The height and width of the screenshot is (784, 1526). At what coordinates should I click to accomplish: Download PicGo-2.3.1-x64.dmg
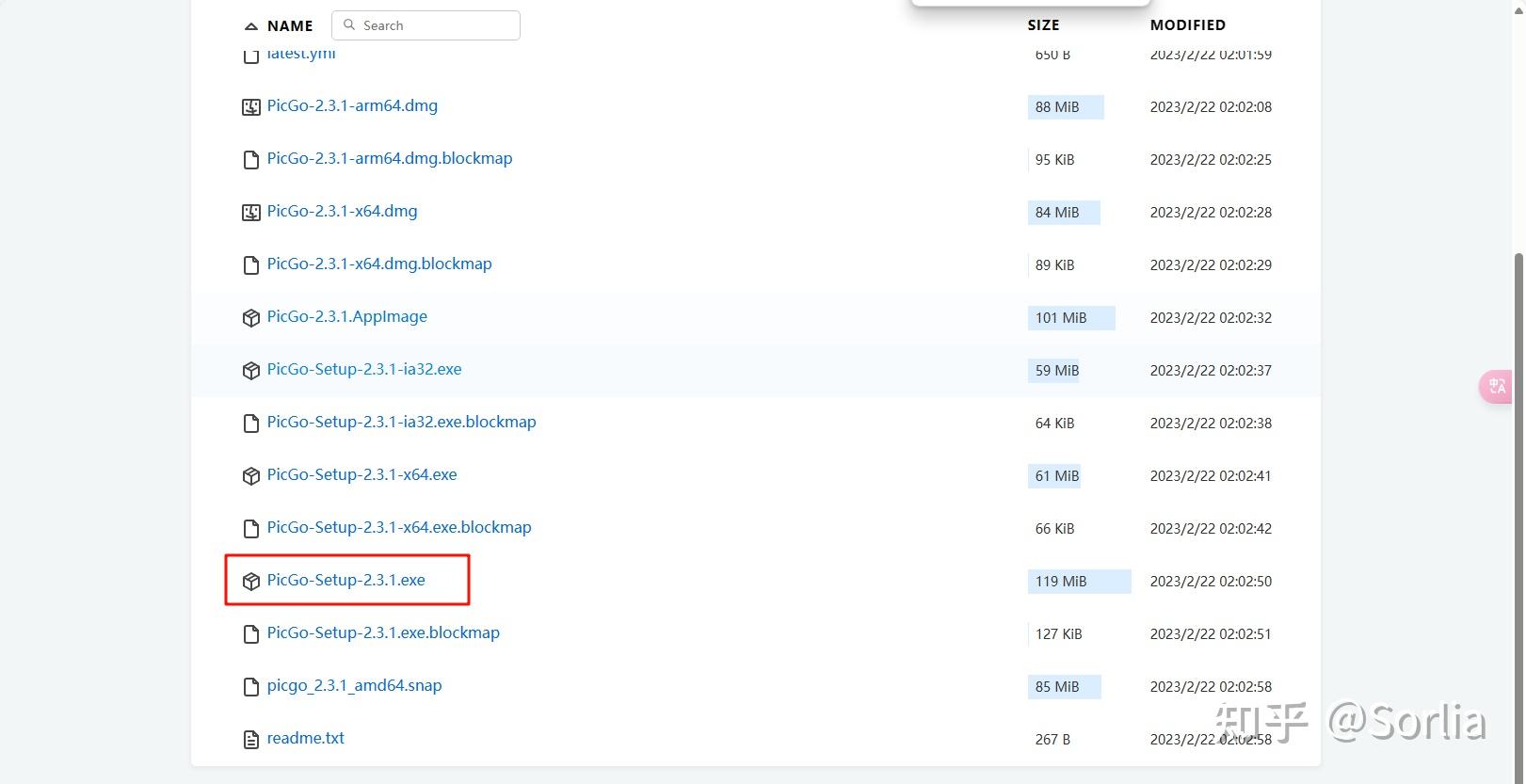click(x=342, y=211)
